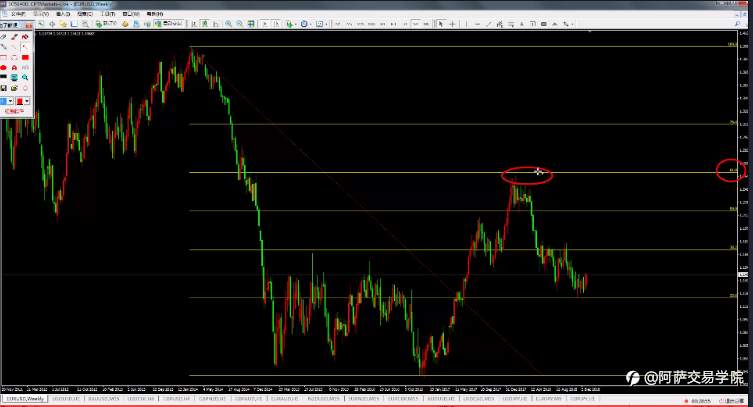Open the 窗口 (Window) menu
Screen dimensions: 753x407
click(131, 14)
